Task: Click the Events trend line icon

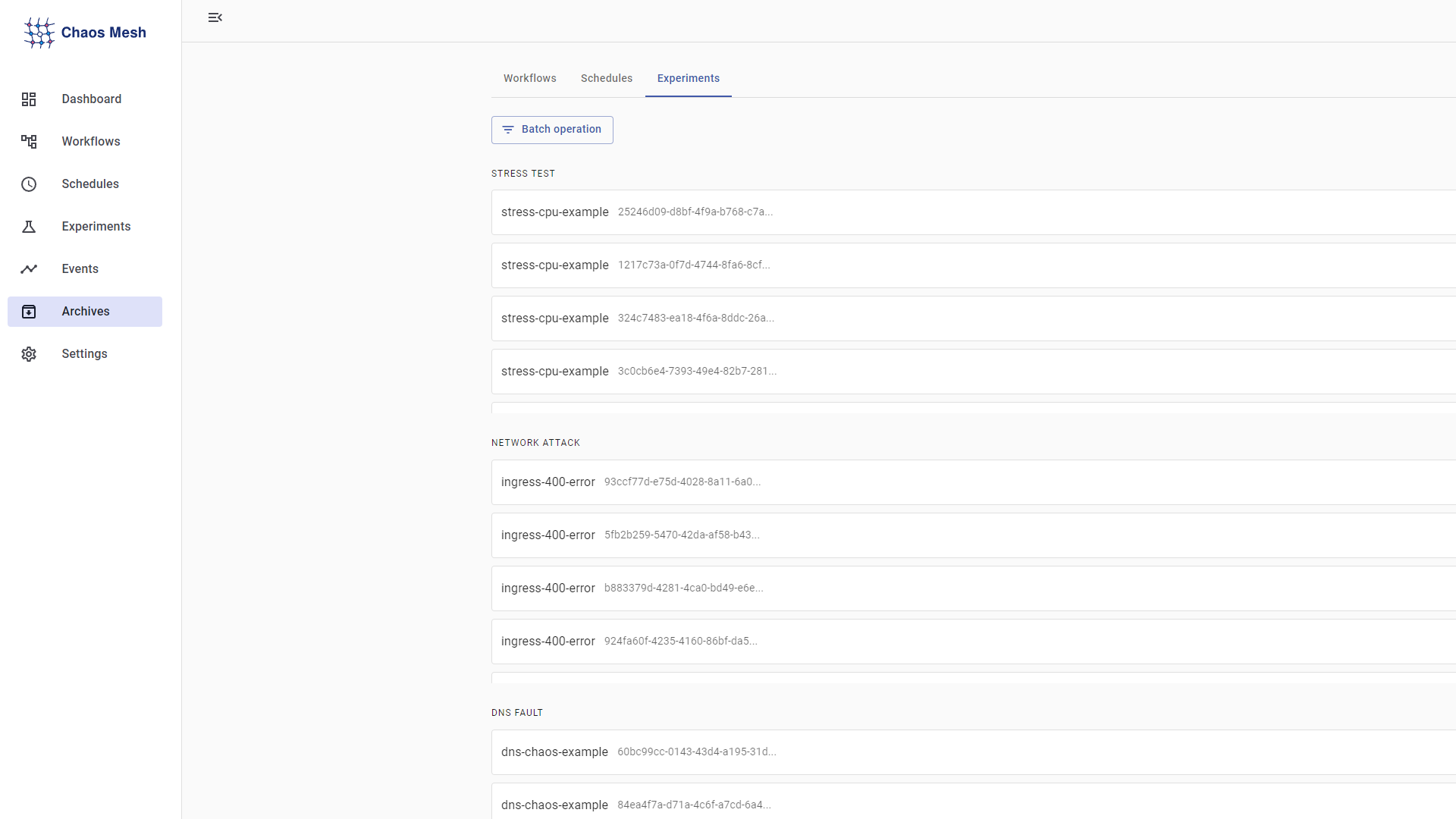Action: coord(29,269)
